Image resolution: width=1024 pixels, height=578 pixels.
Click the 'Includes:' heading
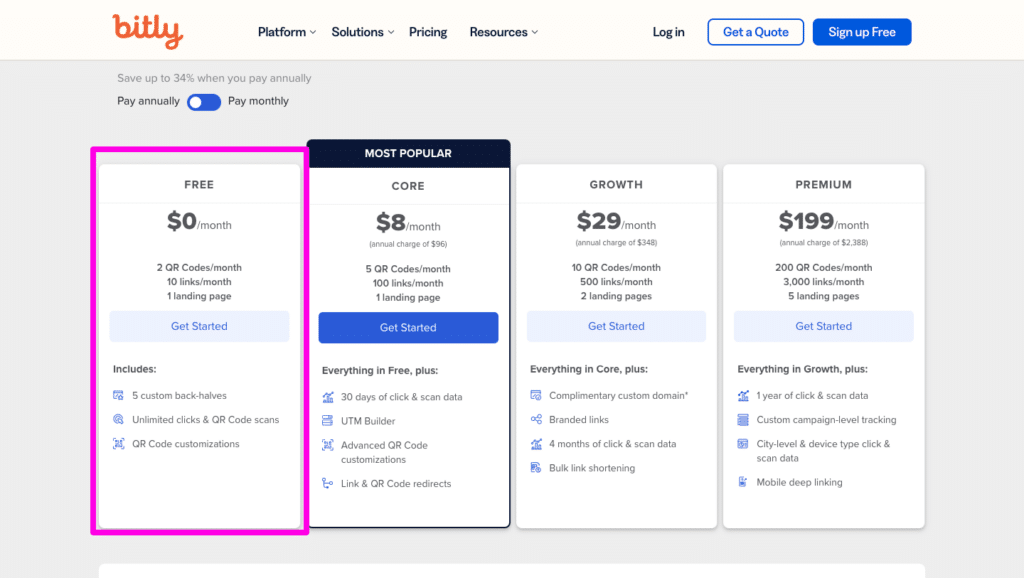[135, 369]
